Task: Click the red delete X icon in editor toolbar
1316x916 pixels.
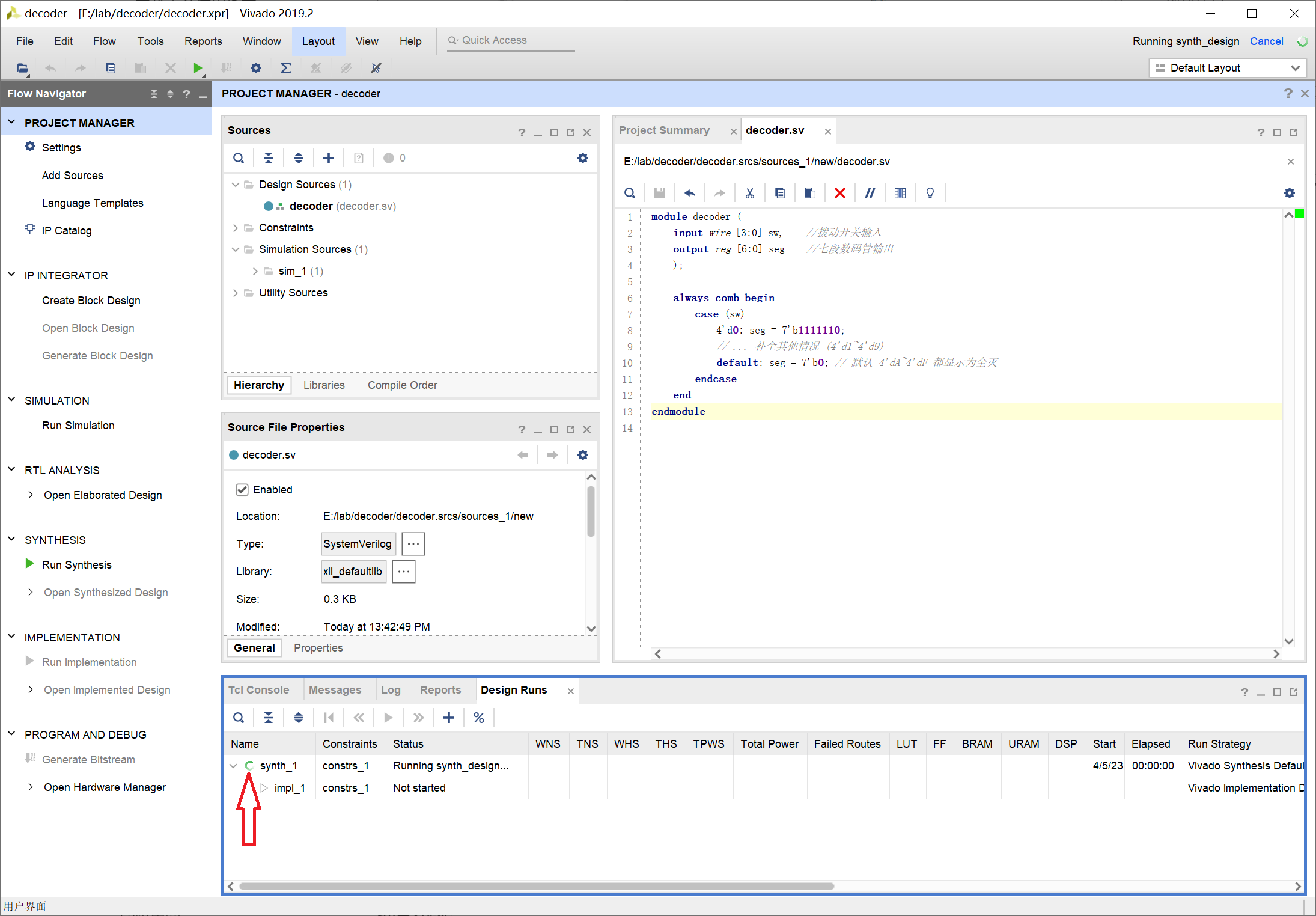Action: click(x=839, y=193)
